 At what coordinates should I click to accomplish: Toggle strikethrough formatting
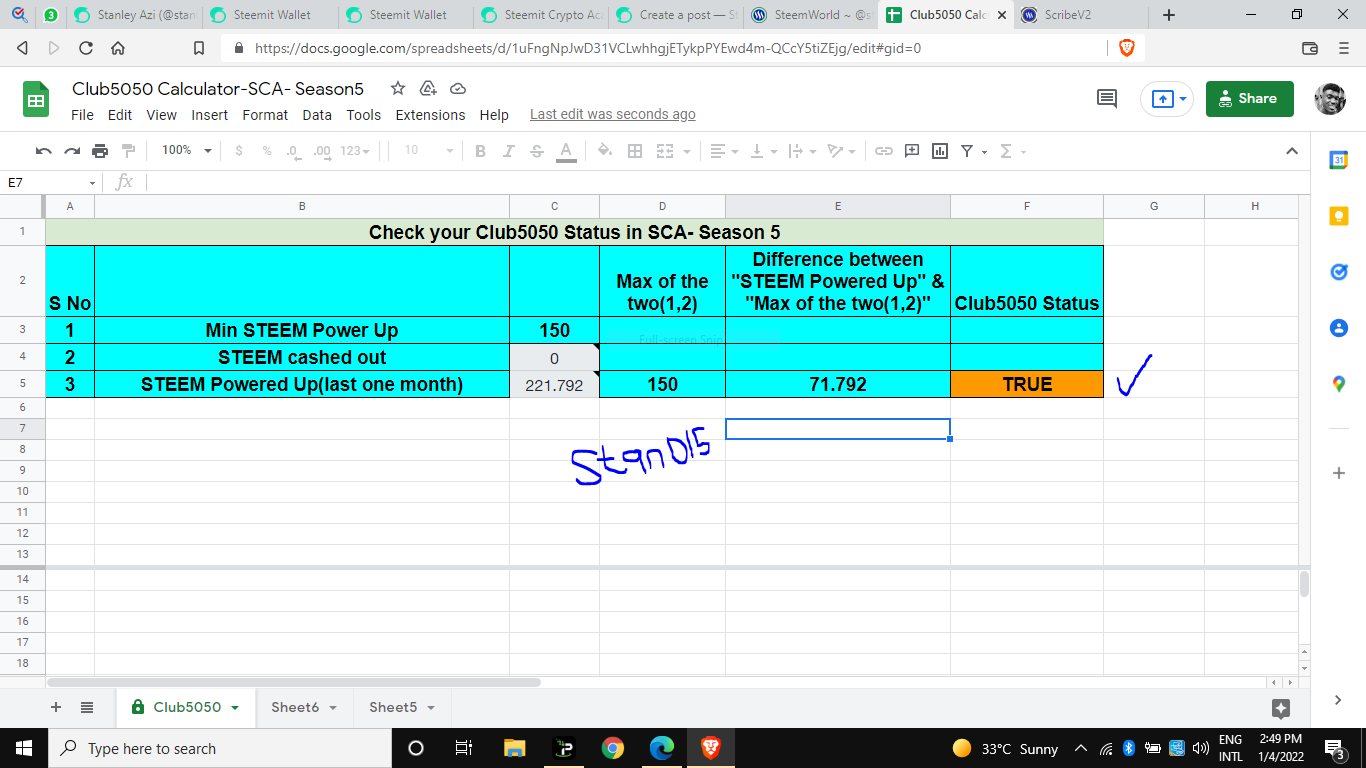click(x=537, y=151)
